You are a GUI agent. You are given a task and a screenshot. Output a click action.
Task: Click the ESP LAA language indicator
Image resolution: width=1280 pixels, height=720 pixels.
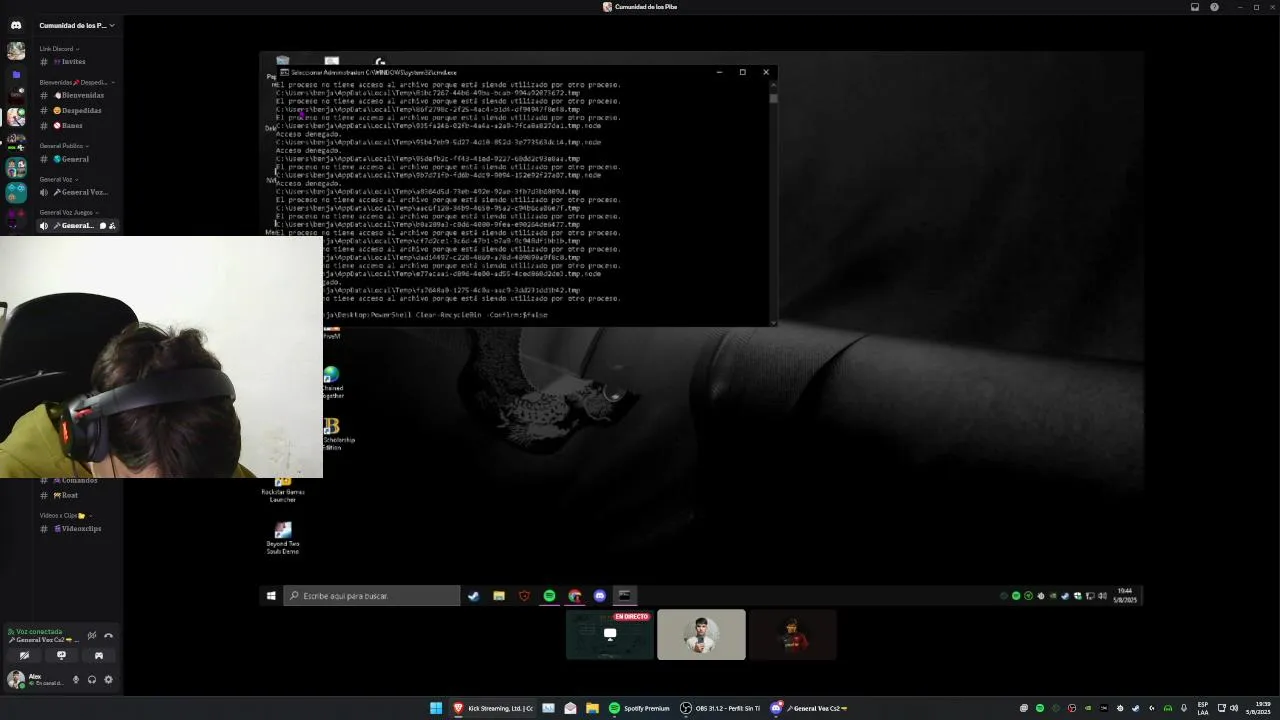(1203, 708)
